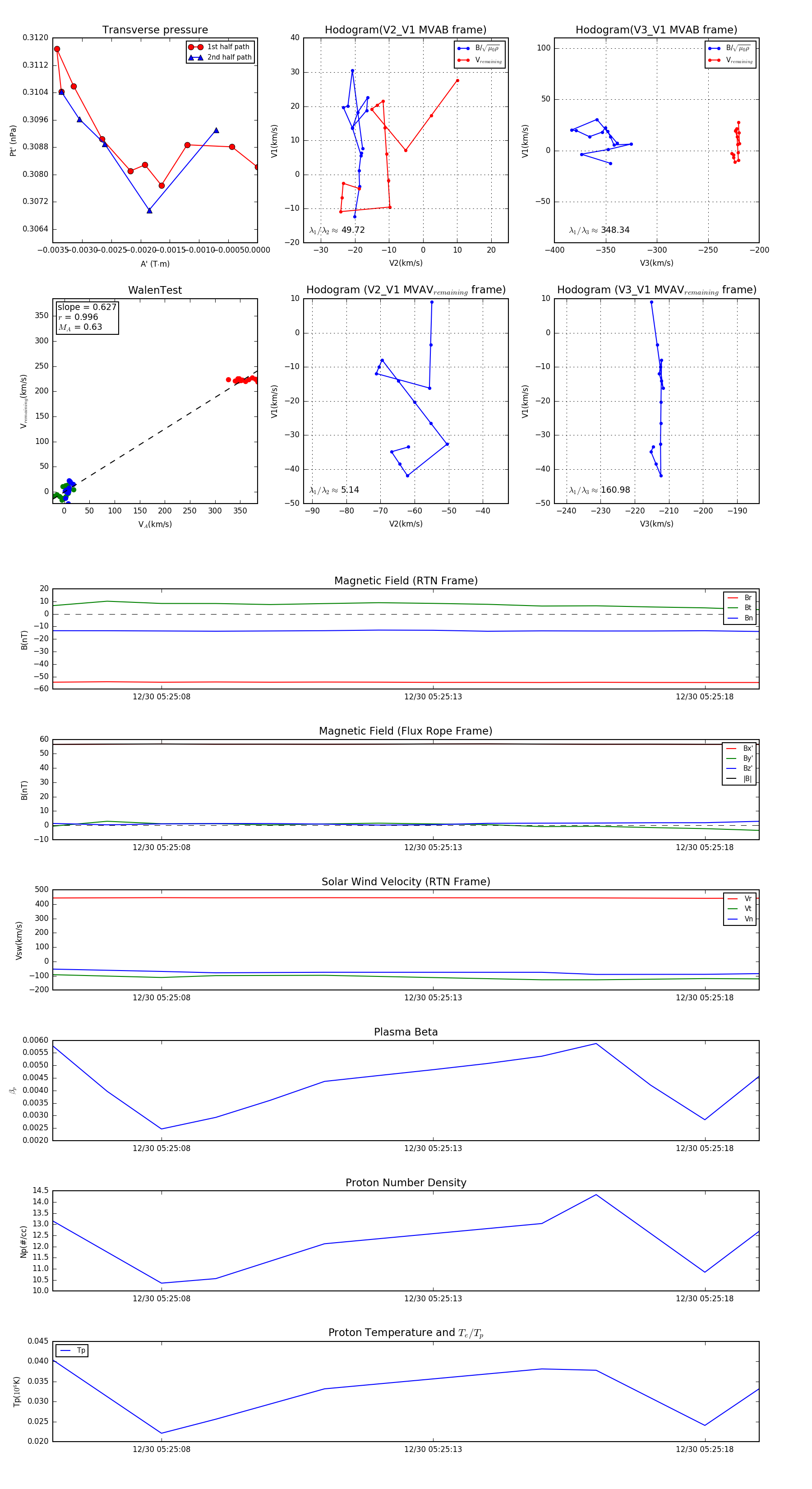Select the "Br" legend entry

(x=740, y=598)
